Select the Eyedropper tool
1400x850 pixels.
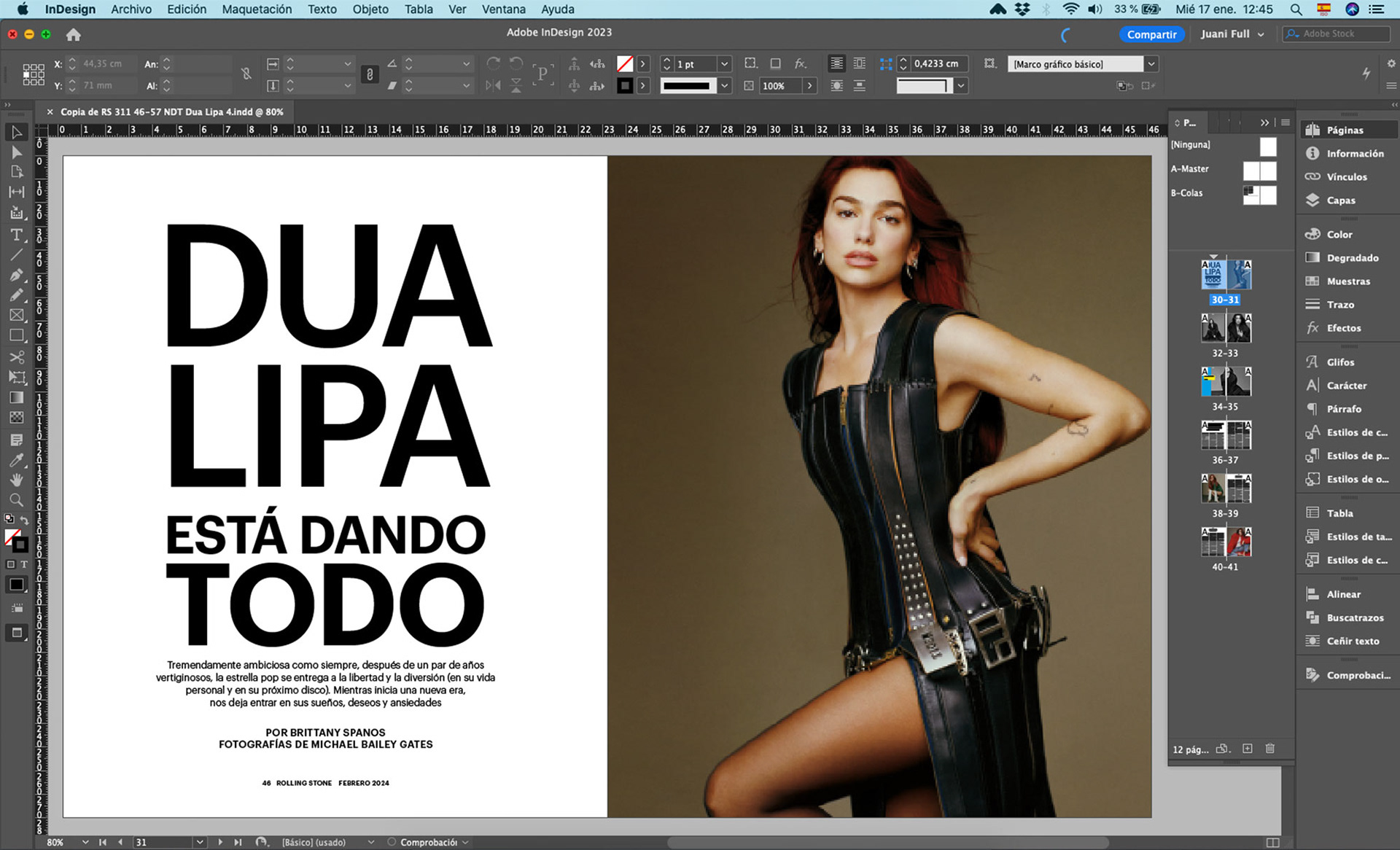pyautogui.click(x=16, y=460)
